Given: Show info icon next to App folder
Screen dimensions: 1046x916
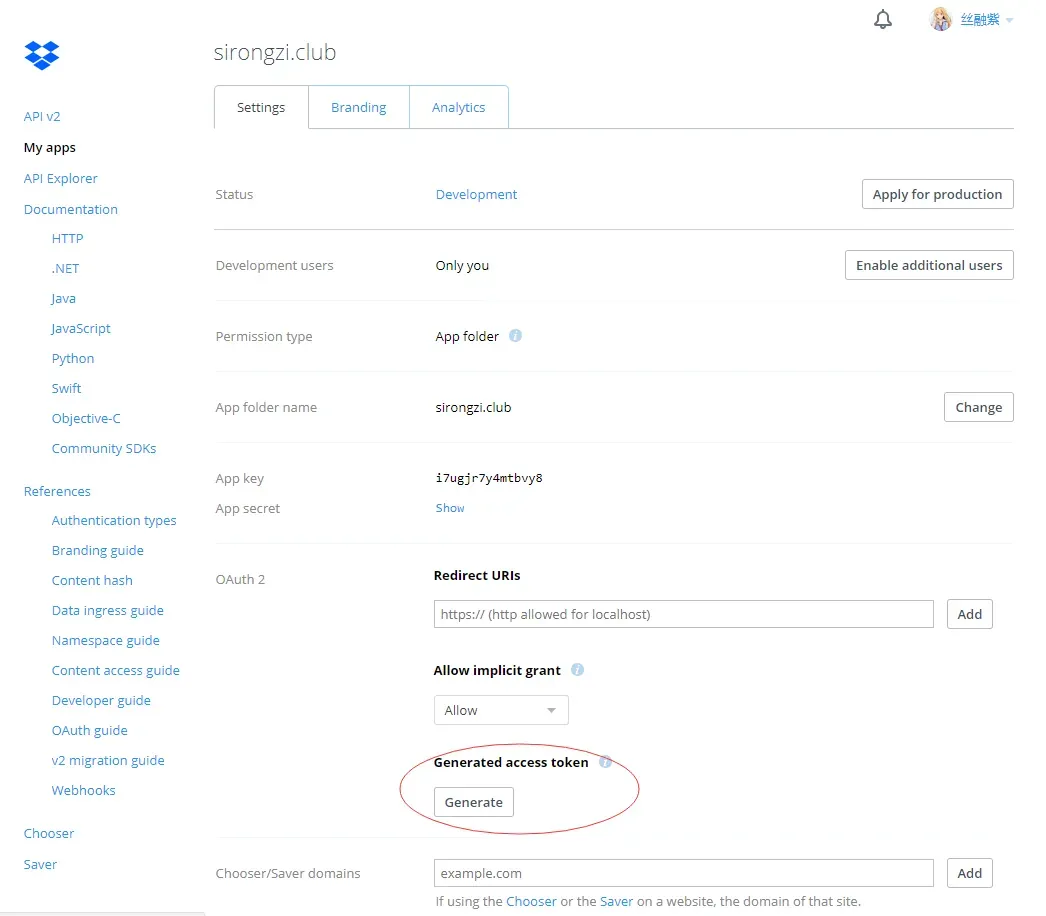Looking at the screenshot, I should click(x=516, y=336).
